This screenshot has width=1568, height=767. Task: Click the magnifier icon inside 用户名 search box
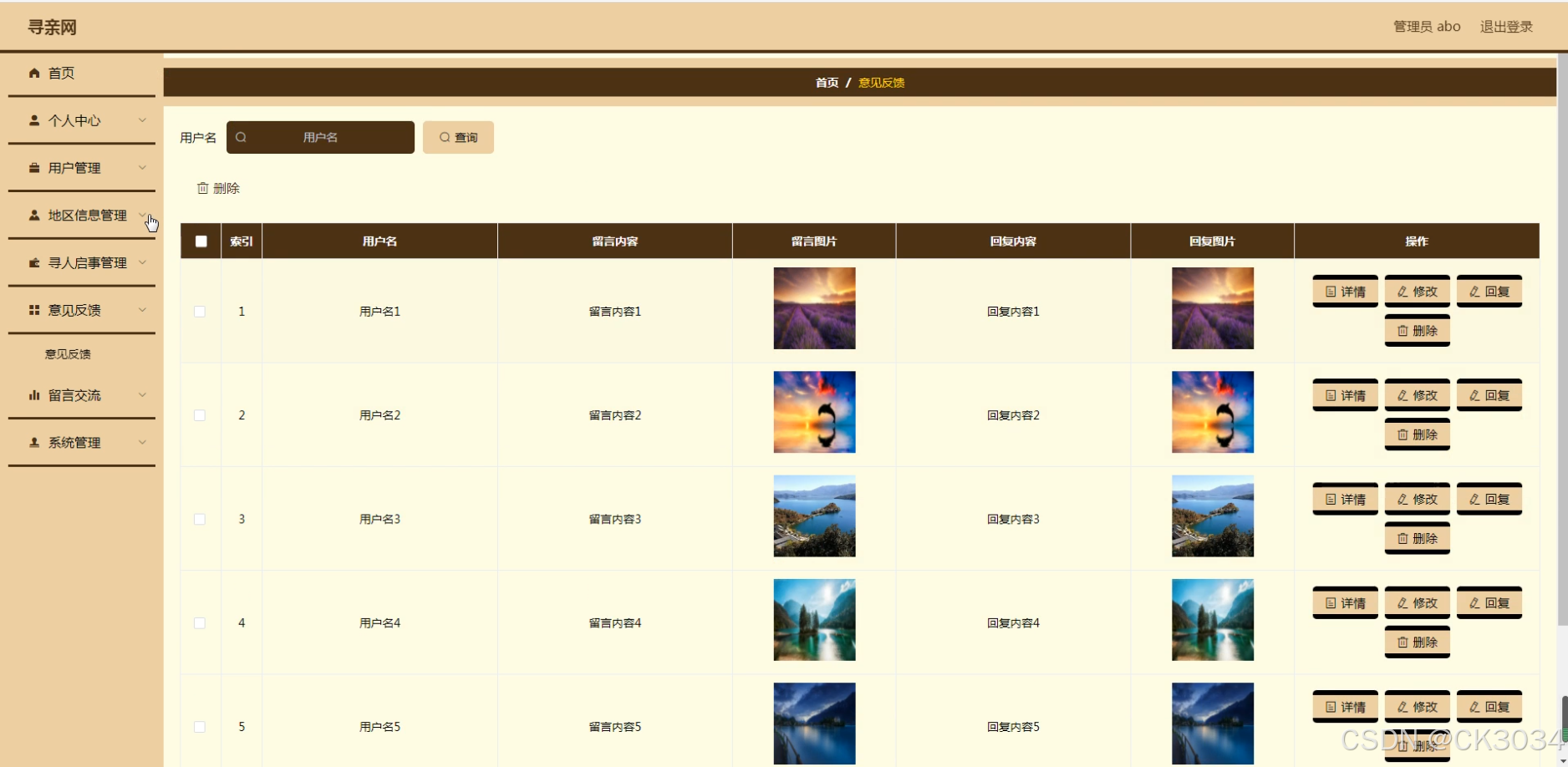point(241,137)
